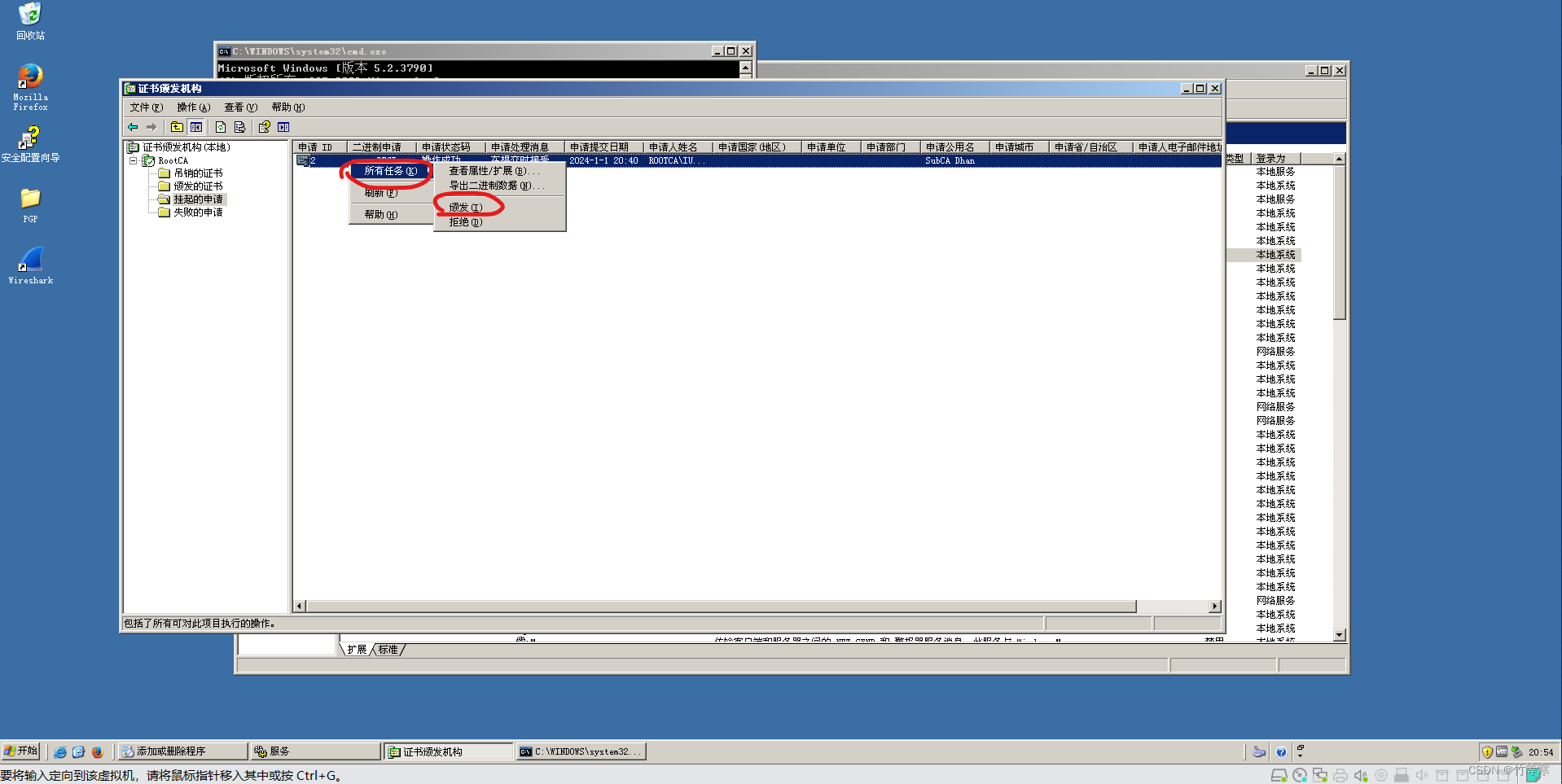The height and width of the screenshot is (784, 1562).
Task: Open the language bar keyboard icon
Action: tap(1259, 752)
